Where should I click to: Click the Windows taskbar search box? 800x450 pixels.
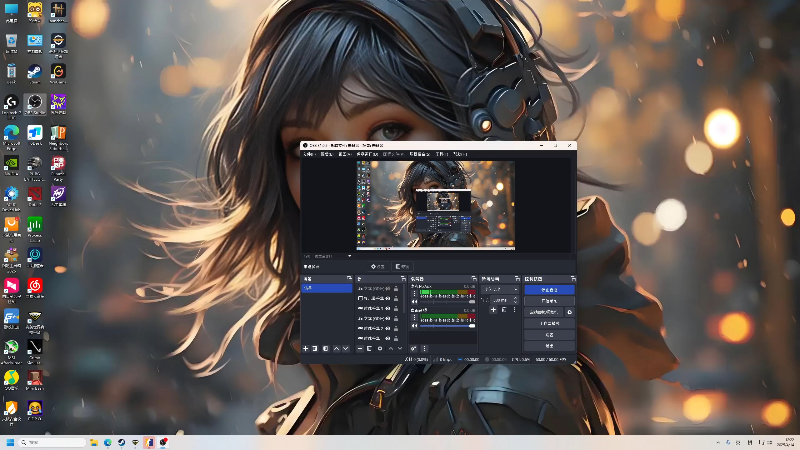52,442
